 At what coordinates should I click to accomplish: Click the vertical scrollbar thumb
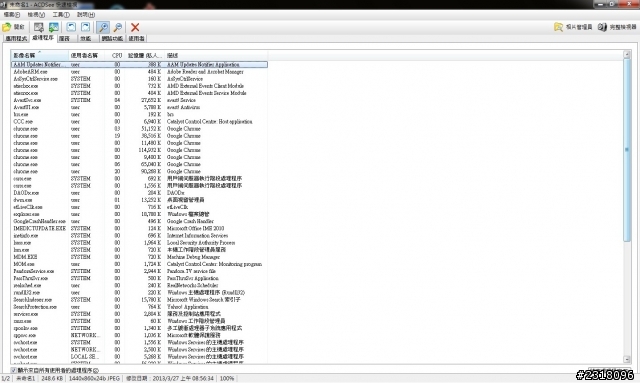(627, 150)
